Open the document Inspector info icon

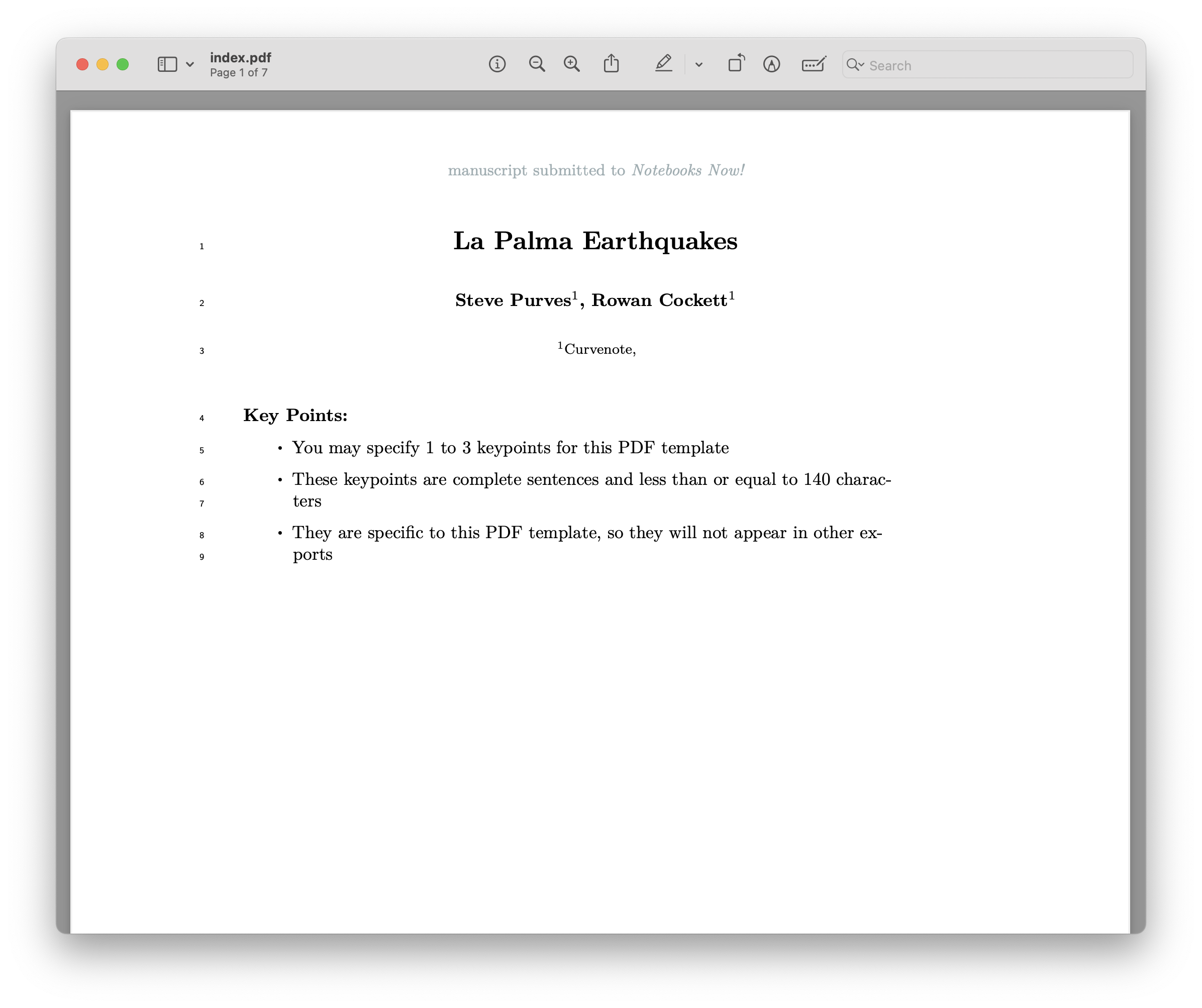(497, 64)
